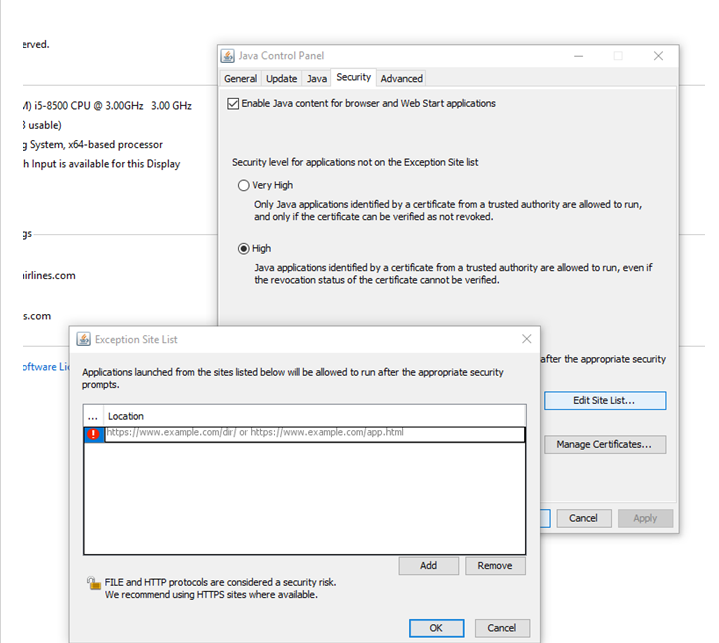The height and width of the screenshot is (643, 719).
Task: Click the Apply button
Action: pyautogui.click(x=645, y=518)
